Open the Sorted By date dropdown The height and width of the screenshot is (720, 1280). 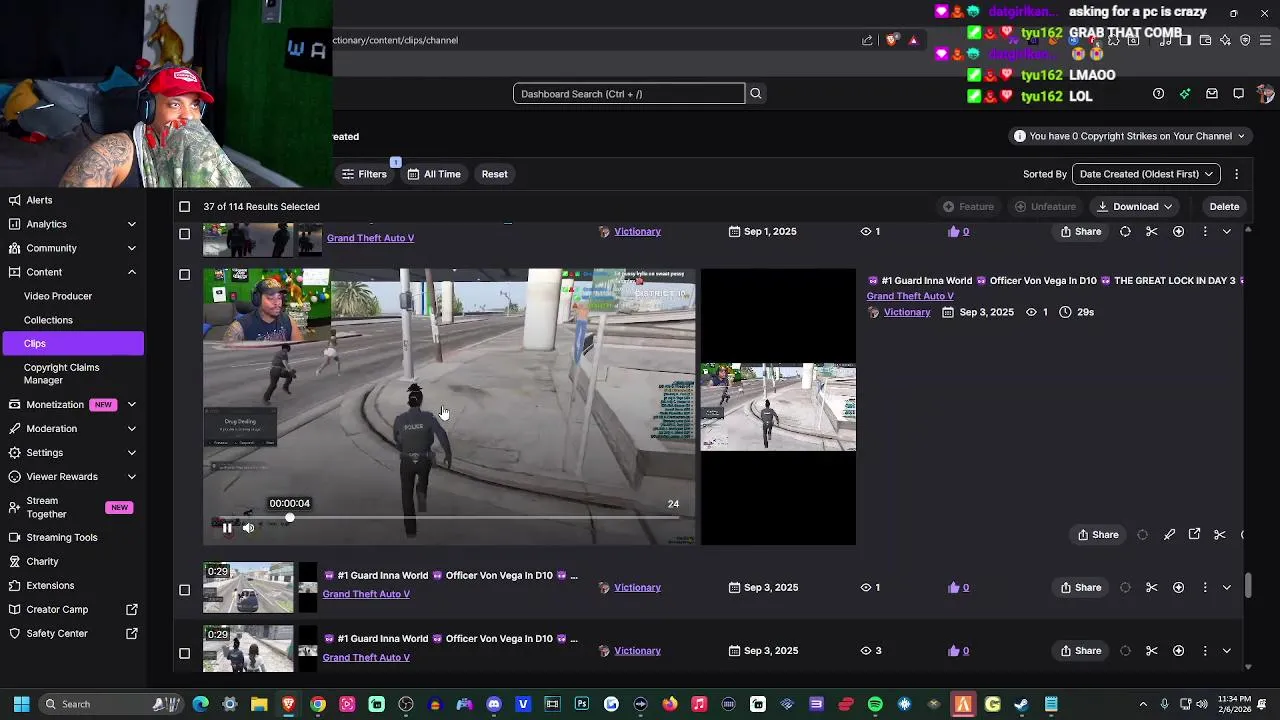pyautogui.click(x=1146, y=174)
